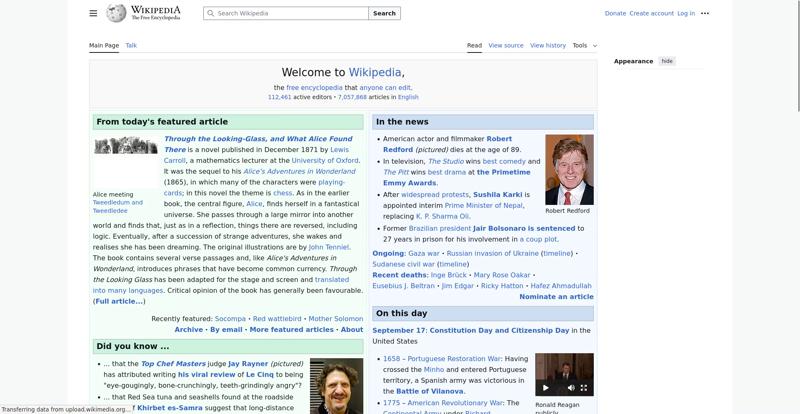The image size is (800, 414).
Task: Select the Read tab
Action: click(x=474, y=45)
